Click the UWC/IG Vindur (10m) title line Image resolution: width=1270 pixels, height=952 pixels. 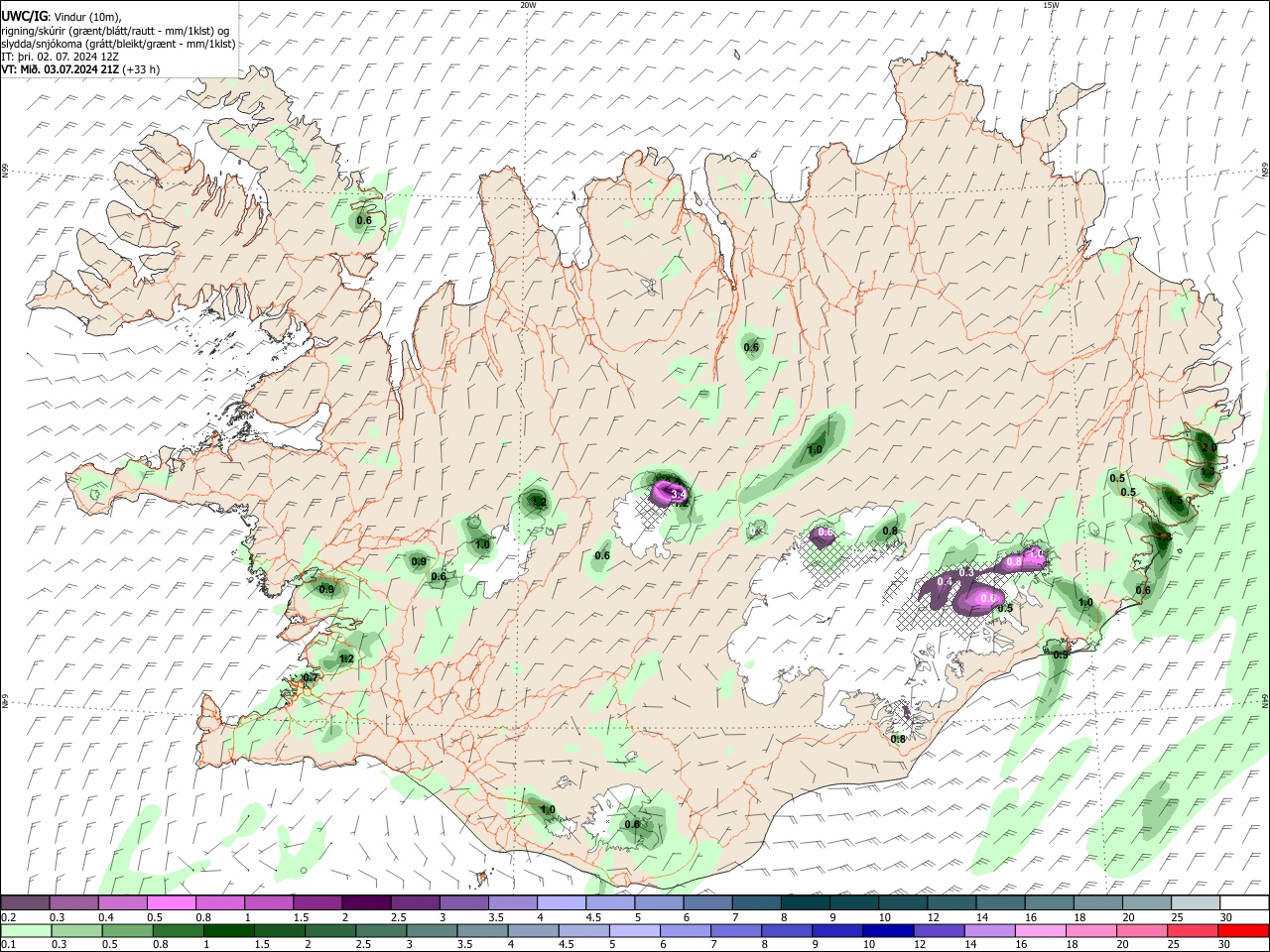point(61,17)
